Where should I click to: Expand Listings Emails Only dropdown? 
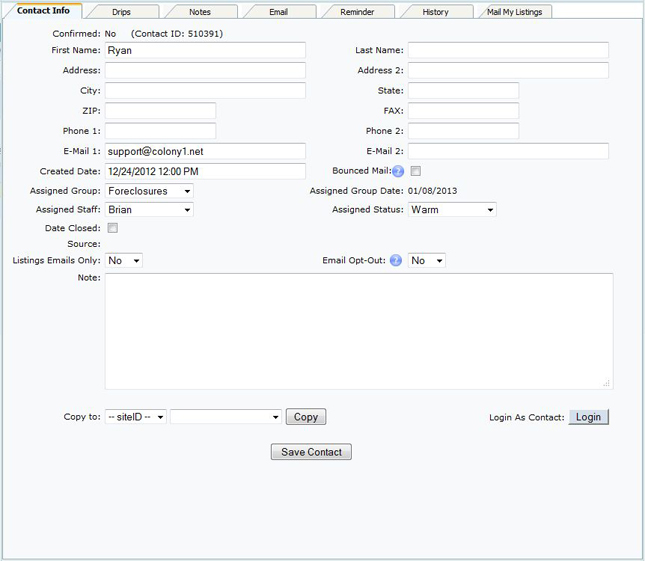tap(124, 261)
